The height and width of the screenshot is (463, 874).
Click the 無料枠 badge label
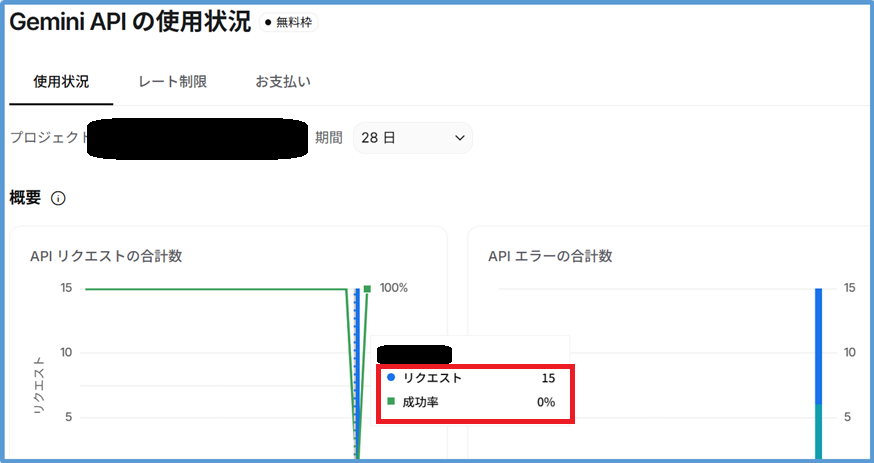pyautogui.click(x=293, y=22)
